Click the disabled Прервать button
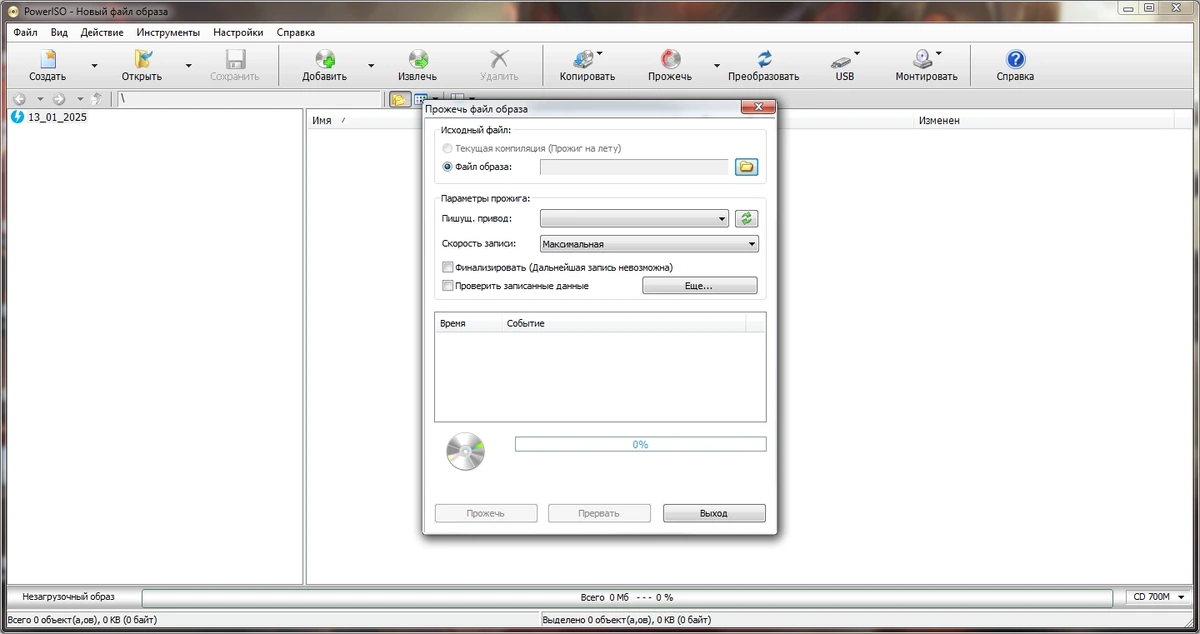This screenshot has height=634, width=1200. click(599, 513)
